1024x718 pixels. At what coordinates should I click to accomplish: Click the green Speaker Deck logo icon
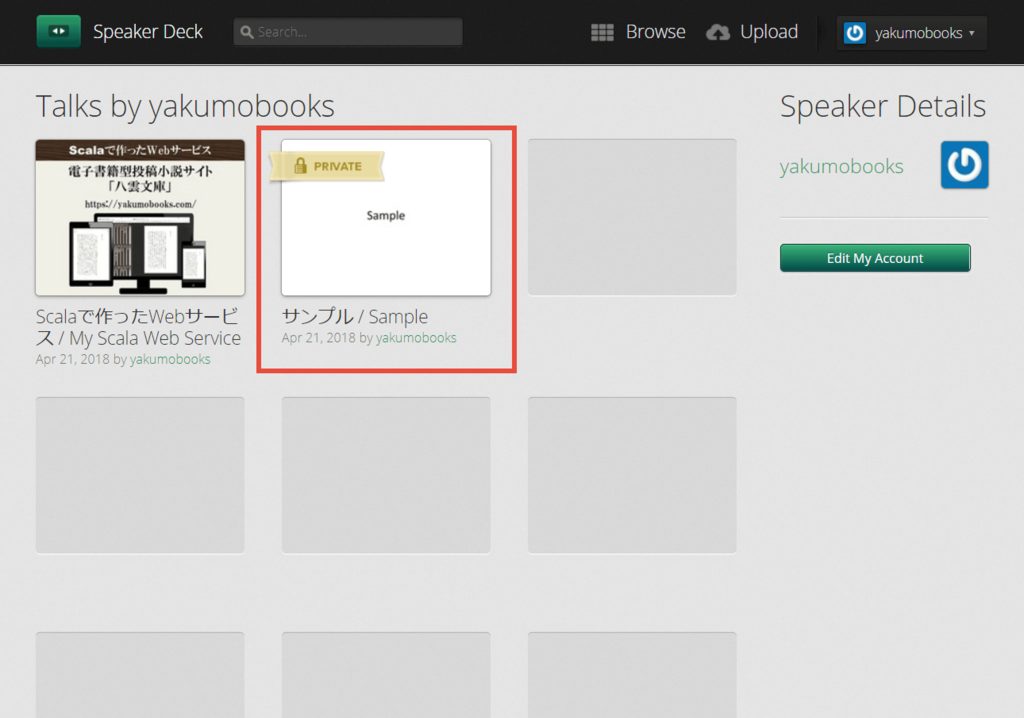59,31
